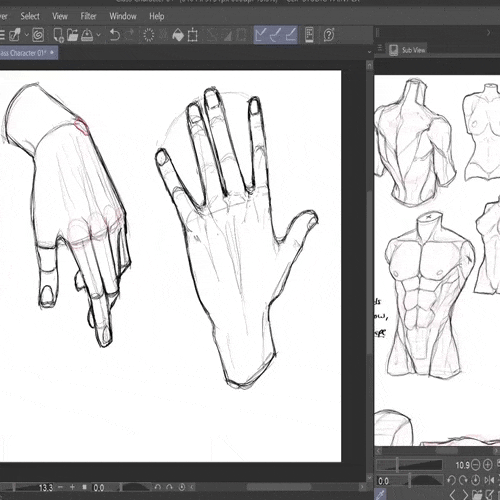Rotate Sub View left
Viewport: 500px width, 500px height.
click(451, 480)
